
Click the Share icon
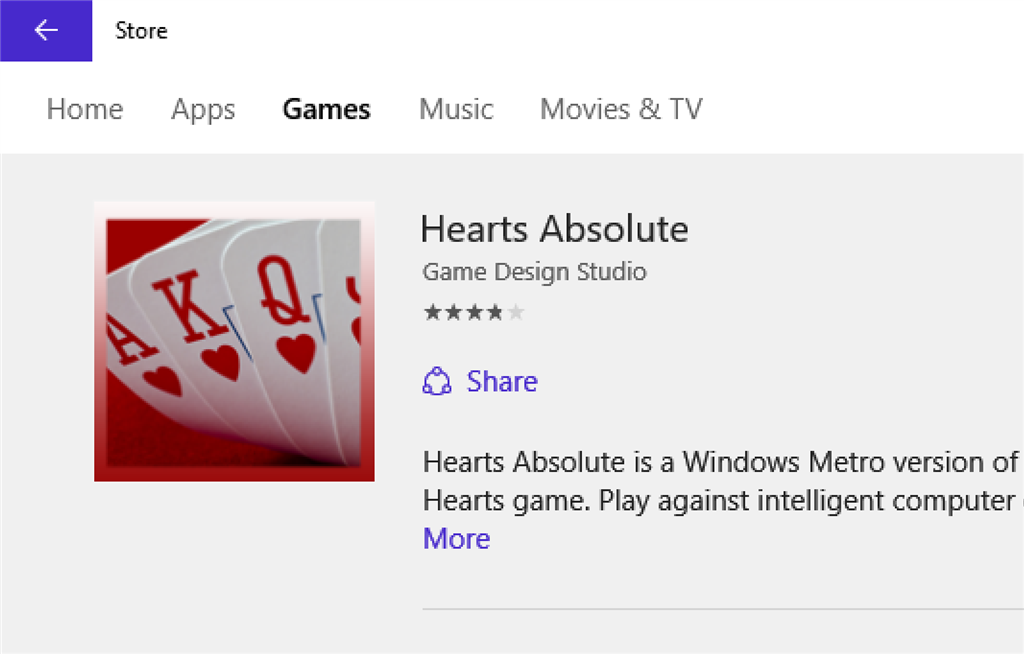coord(437,382)
